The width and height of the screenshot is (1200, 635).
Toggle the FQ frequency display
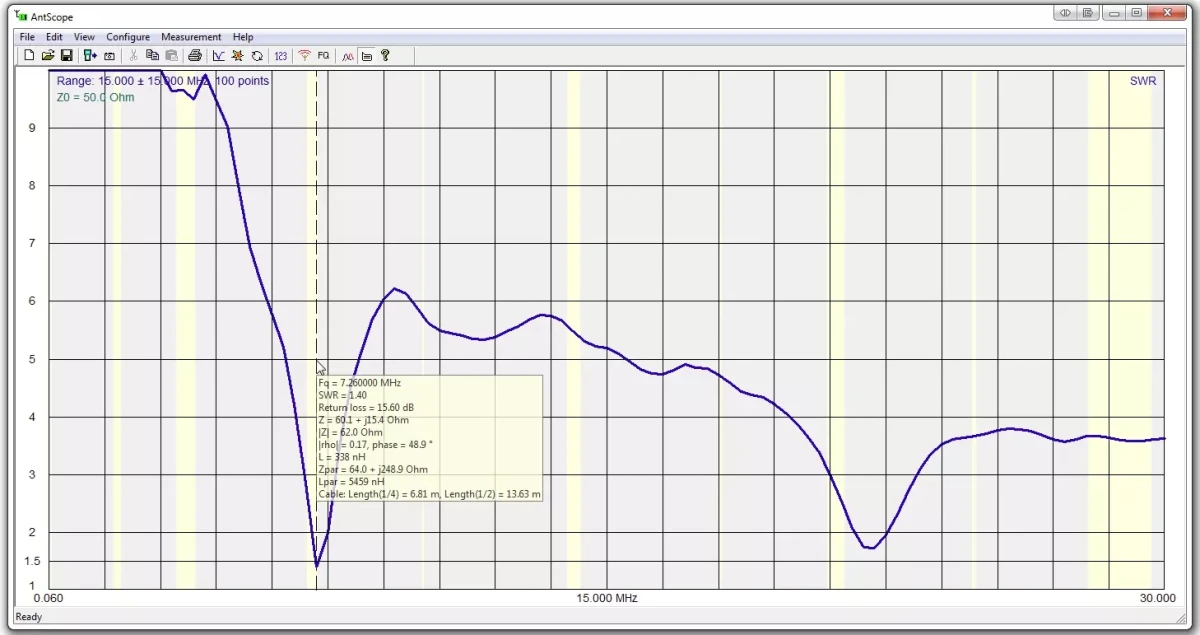point(323,55)
